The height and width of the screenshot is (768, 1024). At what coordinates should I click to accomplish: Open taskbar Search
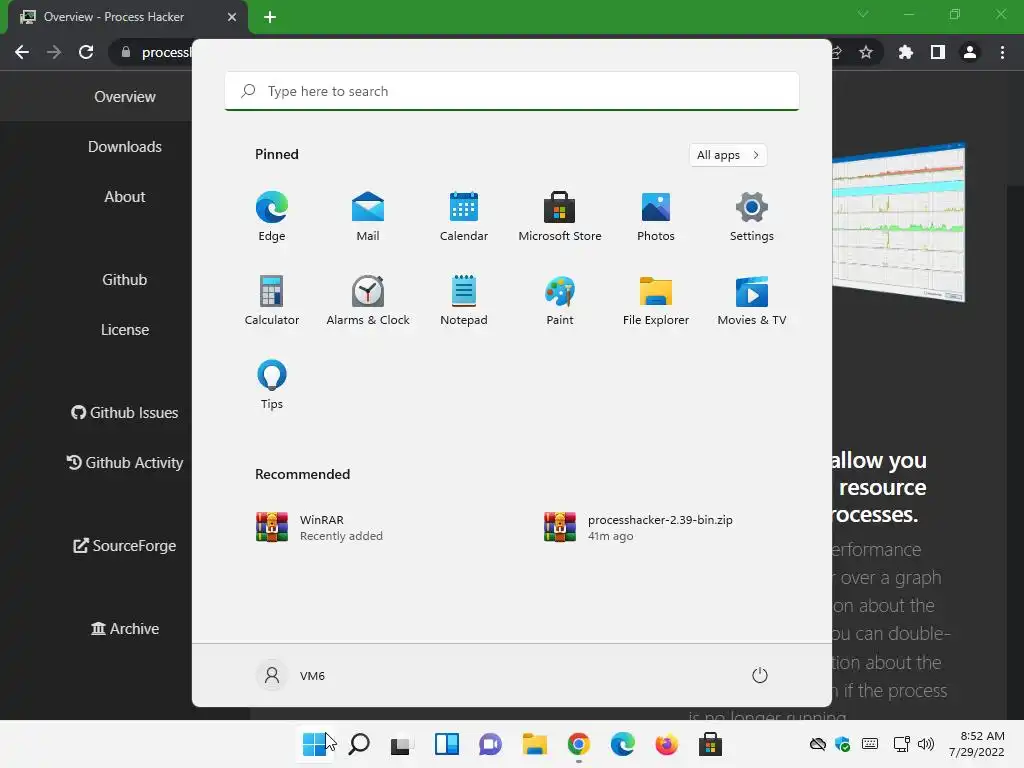point(359,744)
